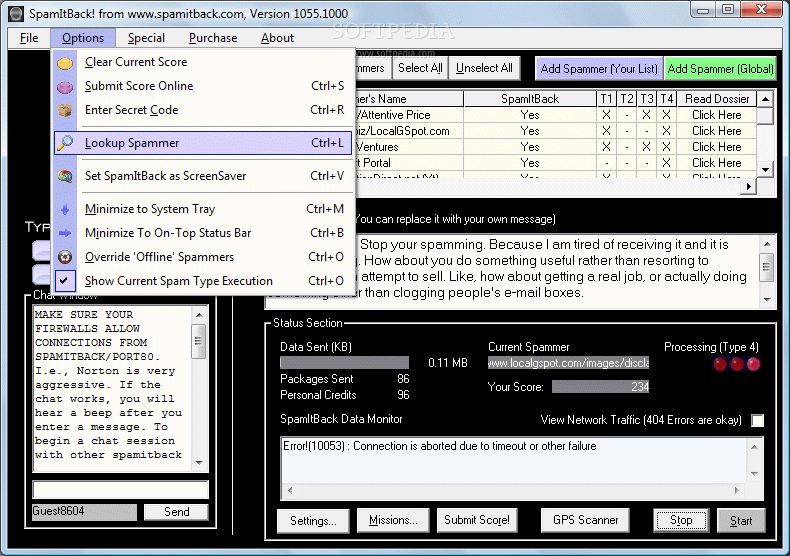The image size is (790, 556).
Task: Click the screensaver icon beside Set SpamItBack as ScreenSaver
Action: pos(65,176)
